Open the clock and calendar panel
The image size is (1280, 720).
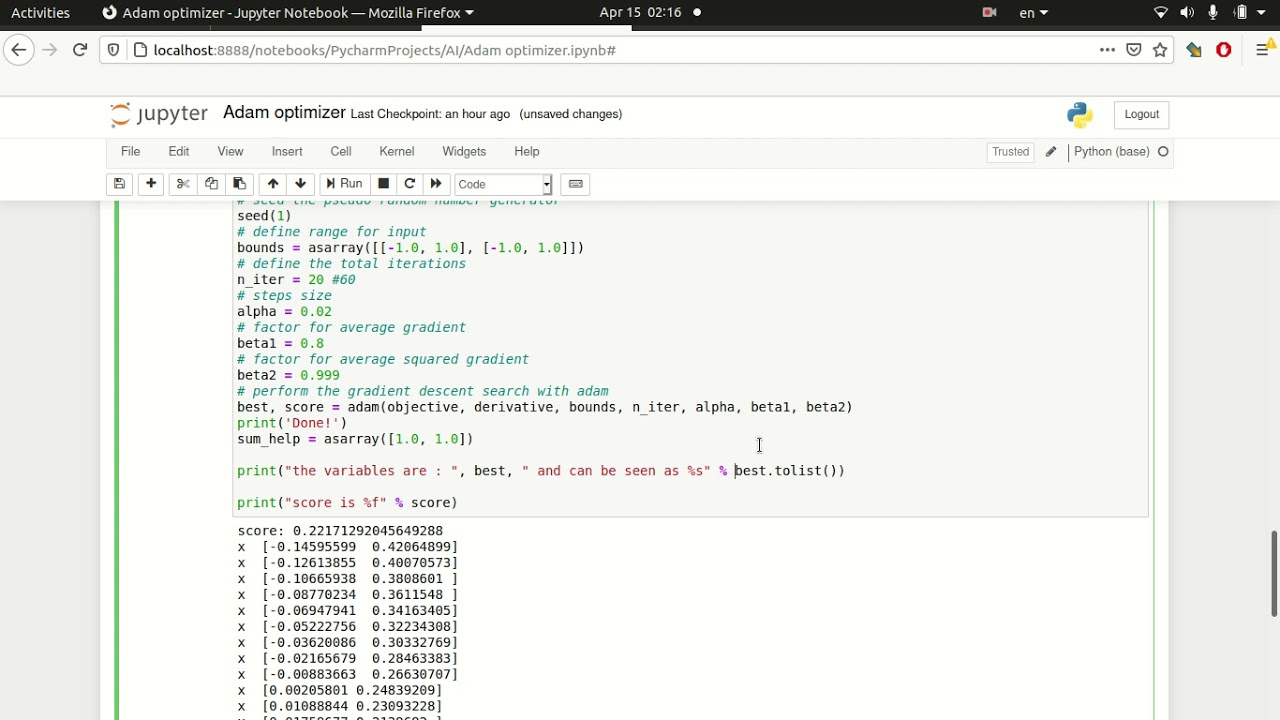pos(640,13)
